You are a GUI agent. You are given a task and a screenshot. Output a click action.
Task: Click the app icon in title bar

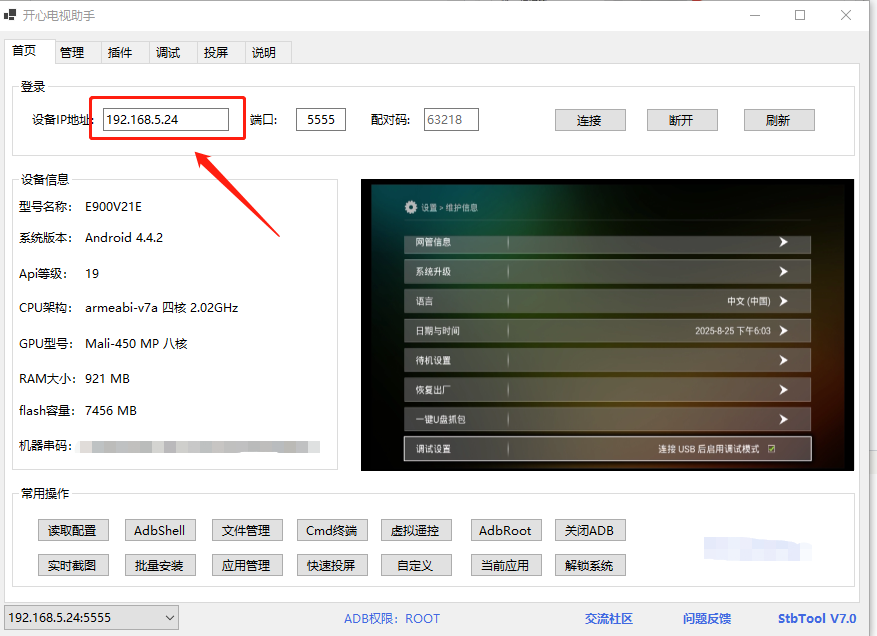pos(10,15)
